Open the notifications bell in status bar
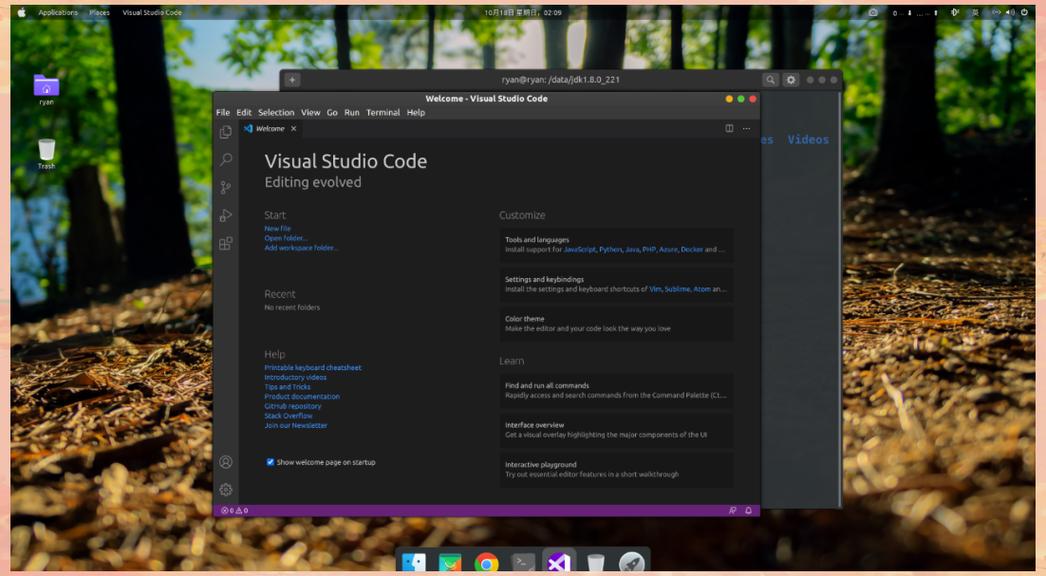 [x=748, y=511]
